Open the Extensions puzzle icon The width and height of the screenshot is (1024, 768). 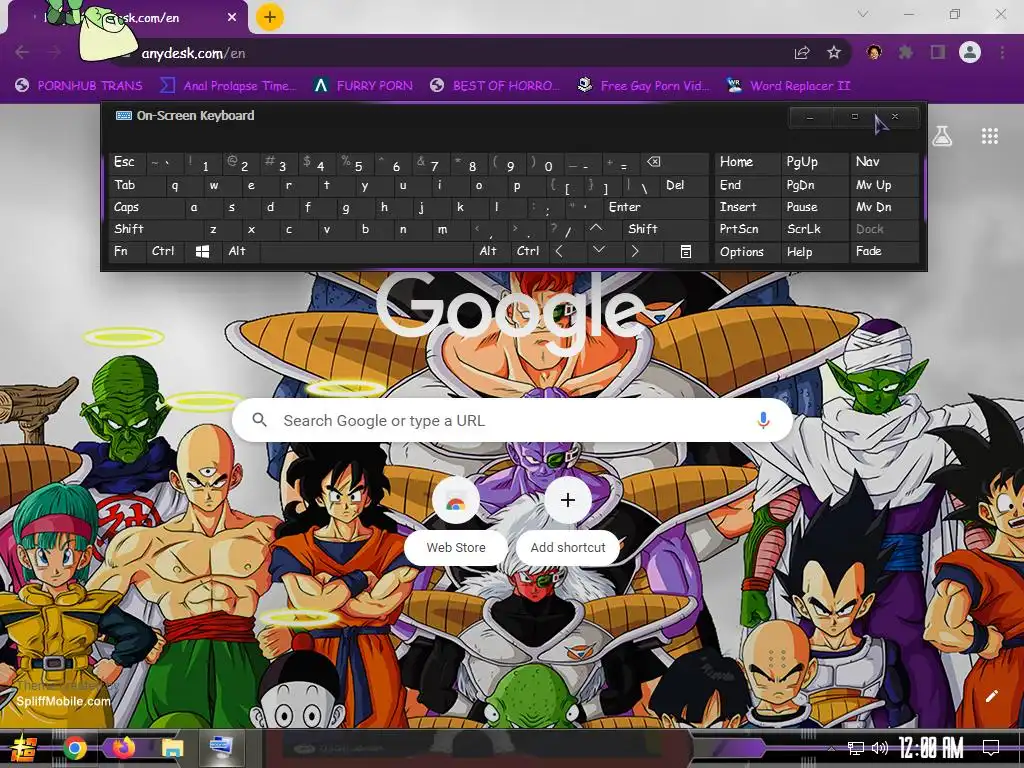point(906,53)
